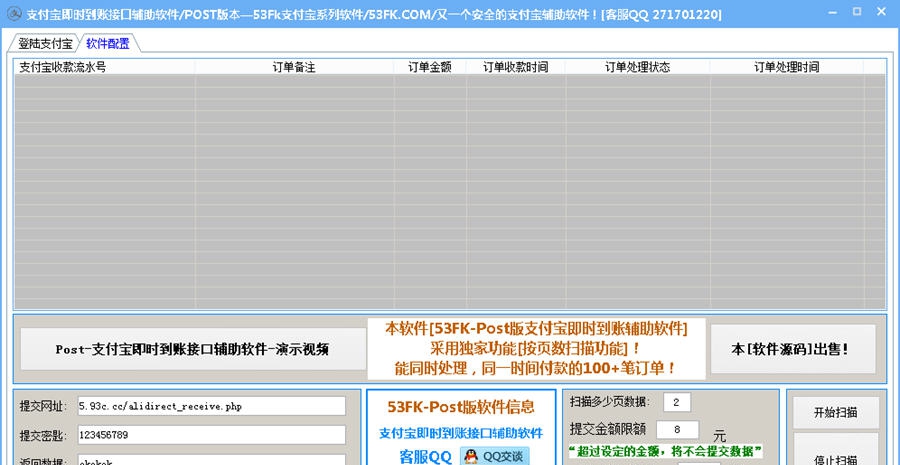The image size is (900, 465).
Task: Click the 订单收款时间 column header
Action: click(515, 67)
